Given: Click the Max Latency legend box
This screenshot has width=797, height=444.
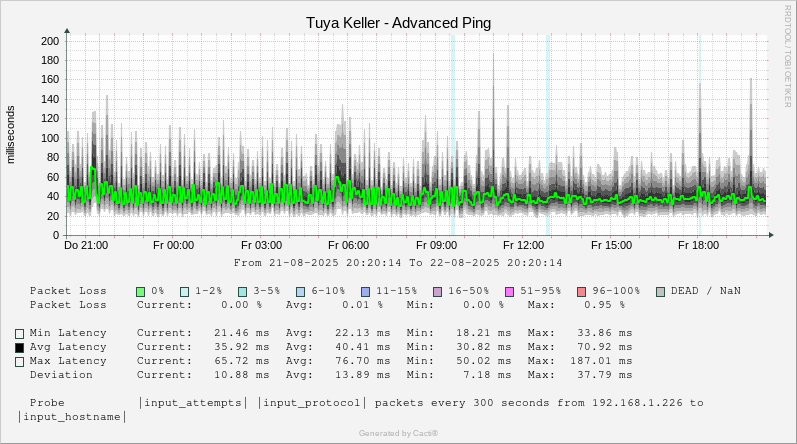Looking at the screenshot, I should tap(19, 362).
